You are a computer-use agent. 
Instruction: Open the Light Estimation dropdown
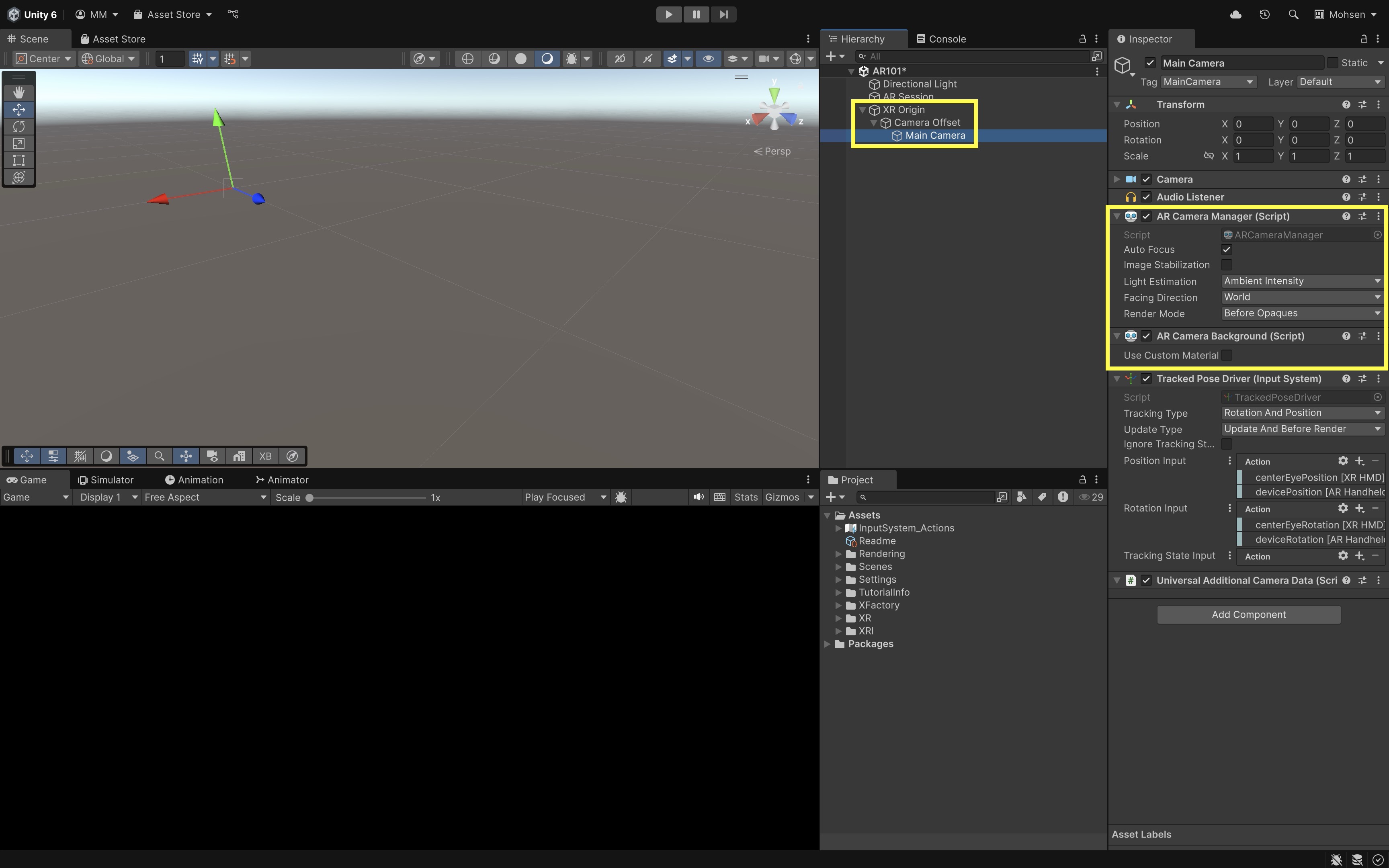pos(1301,281)
